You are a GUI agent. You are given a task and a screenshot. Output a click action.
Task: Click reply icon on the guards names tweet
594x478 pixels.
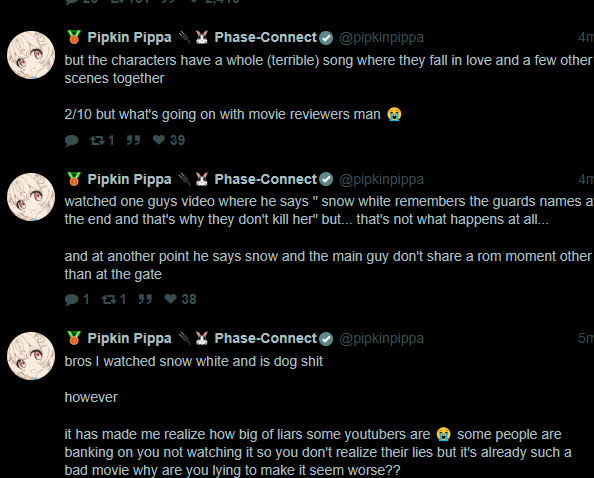(x=72, y=300)
